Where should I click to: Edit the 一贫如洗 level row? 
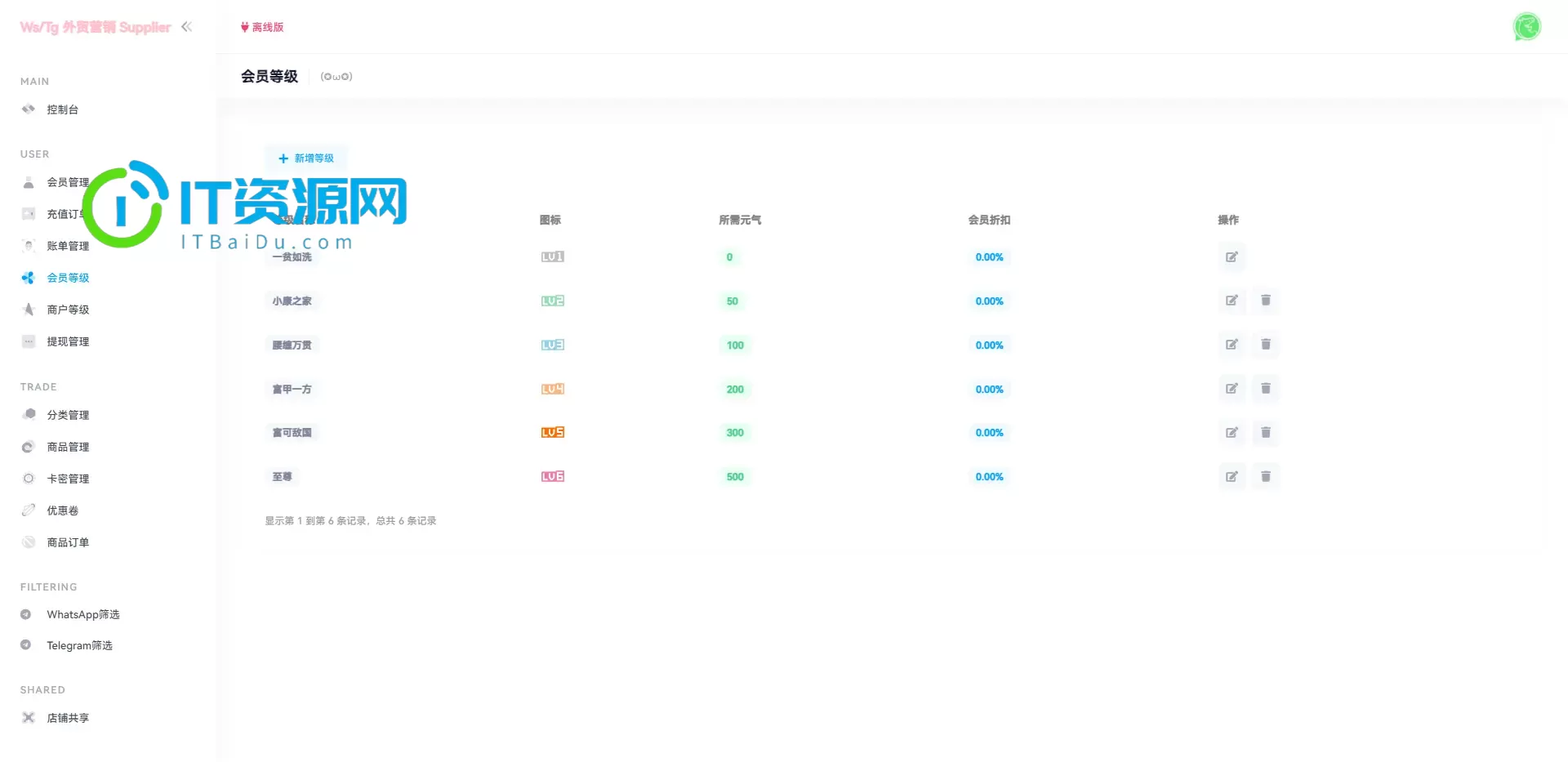point(1232,257)
